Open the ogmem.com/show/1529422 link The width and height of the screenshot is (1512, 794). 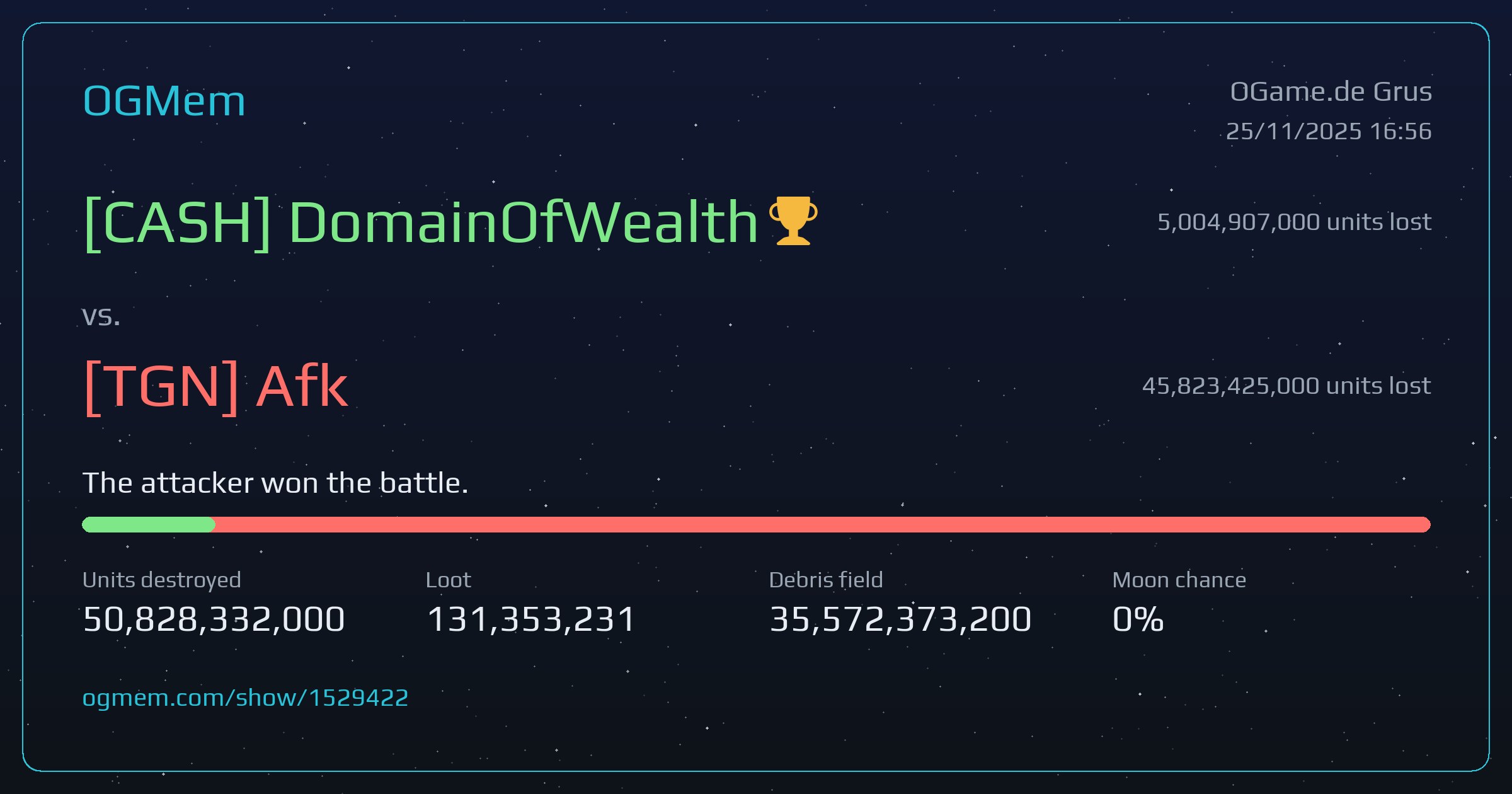[245, 698]
